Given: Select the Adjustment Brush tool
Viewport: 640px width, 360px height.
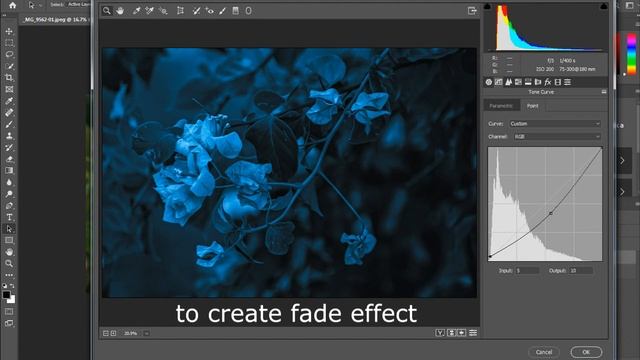Looking at the screenshot, I should 222,11.
